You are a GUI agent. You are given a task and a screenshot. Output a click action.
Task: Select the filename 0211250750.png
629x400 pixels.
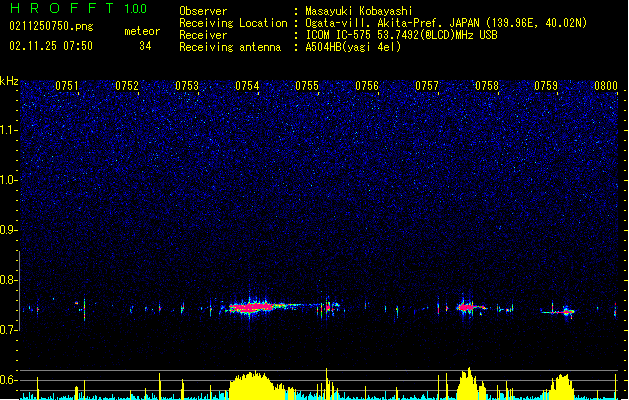tap(51, 26)
